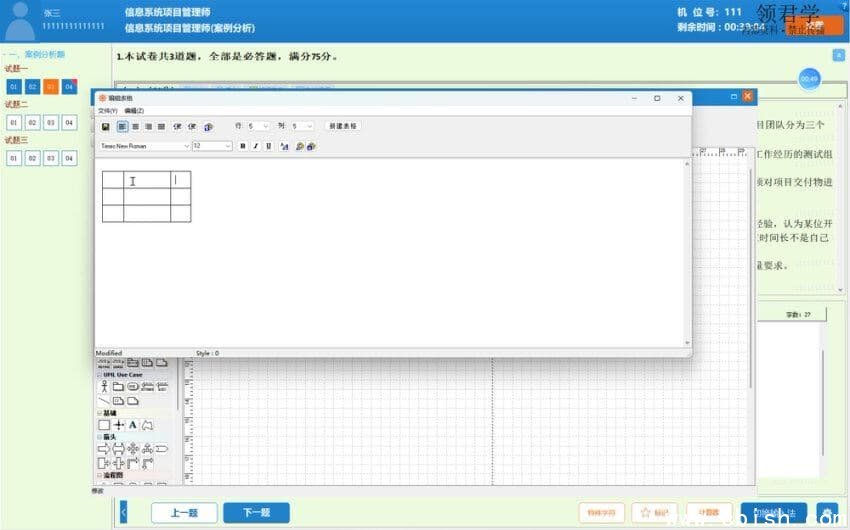Select the diagonal line tool in palette

(104, 400)
